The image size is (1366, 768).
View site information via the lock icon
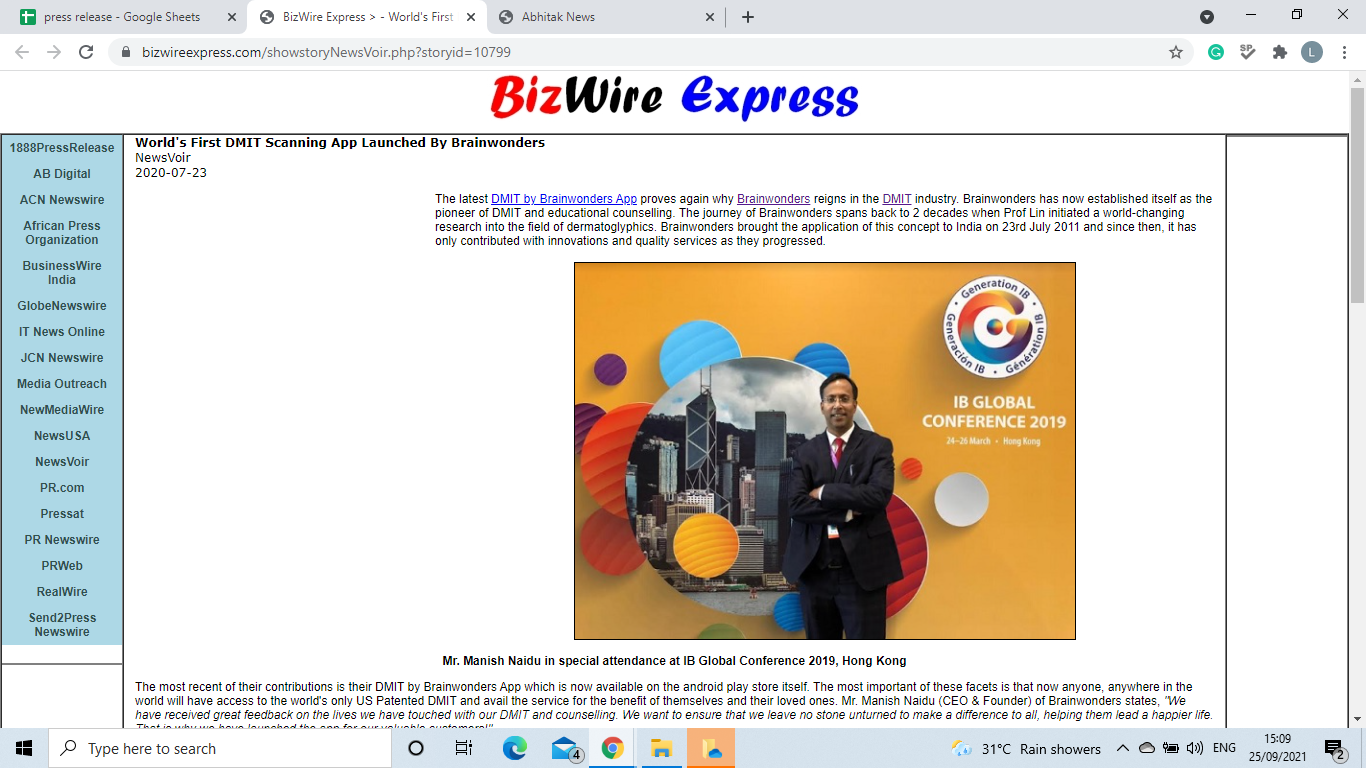125,52
